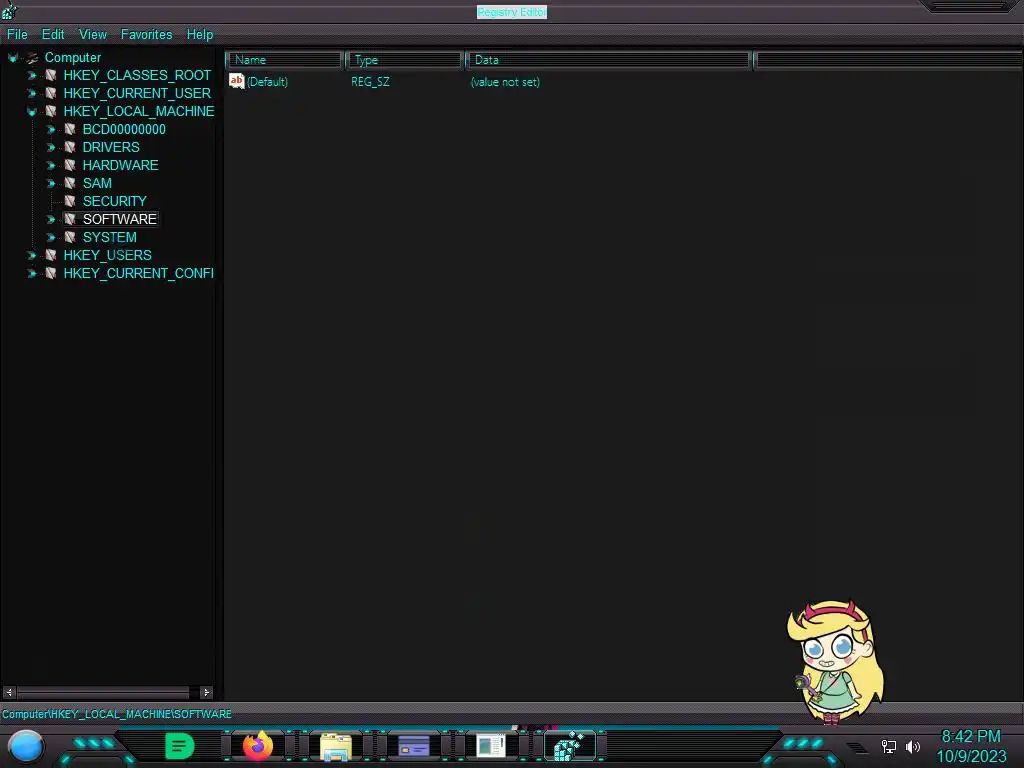Select the HKEY_CLASSES_ROOT label
1024x768 pixels.
tap(137, 76)
